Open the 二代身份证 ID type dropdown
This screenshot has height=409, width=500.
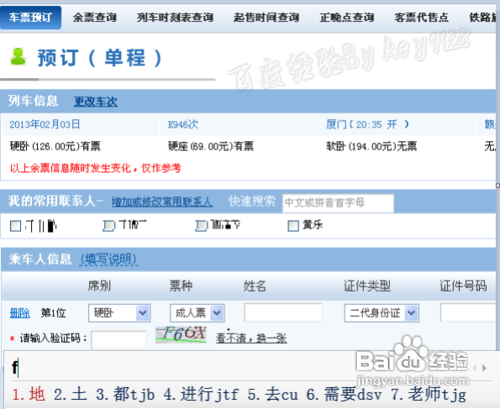pyautogui.click(x=381, y=313)
